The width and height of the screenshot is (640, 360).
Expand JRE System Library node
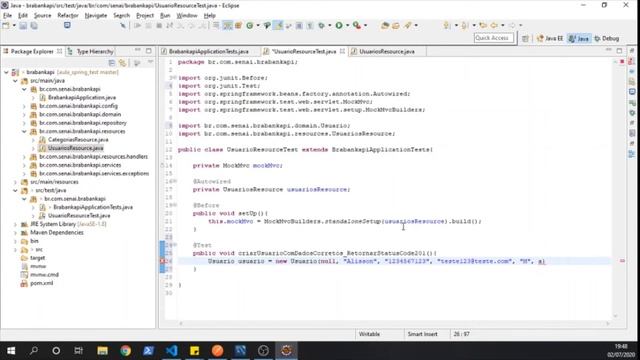coord(15,224)
